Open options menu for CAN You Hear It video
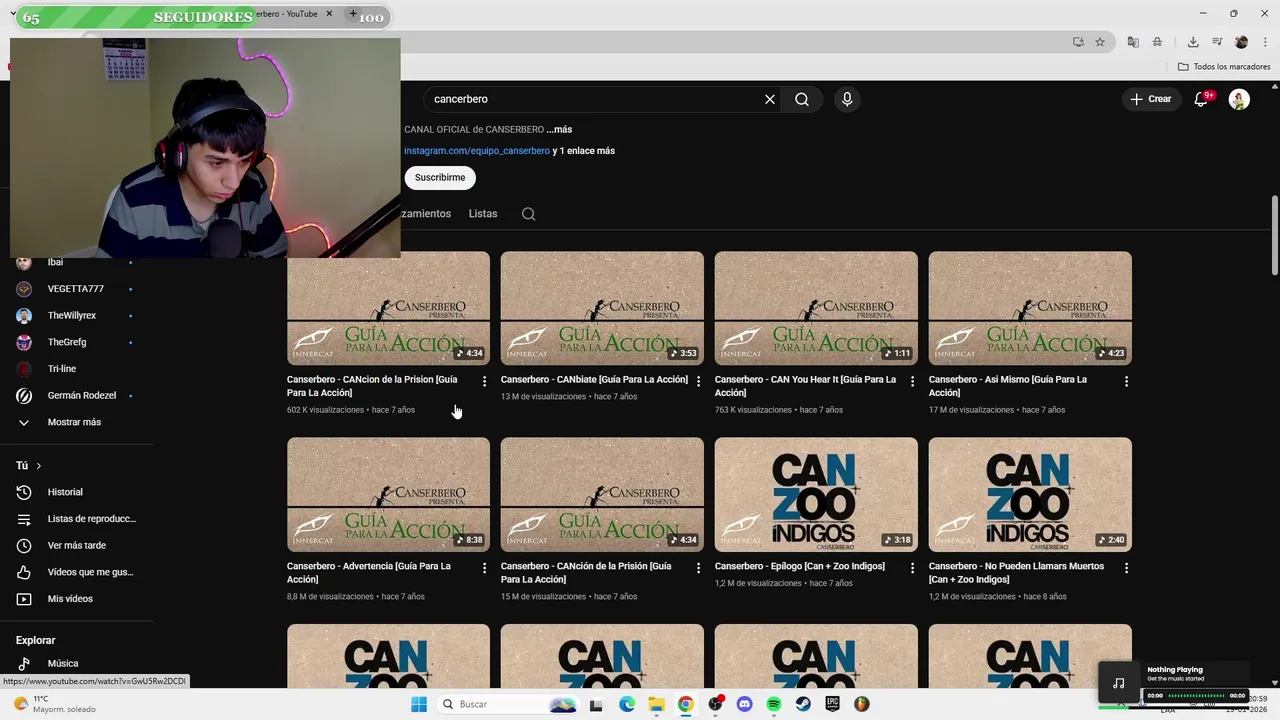 tap(912, 381)
